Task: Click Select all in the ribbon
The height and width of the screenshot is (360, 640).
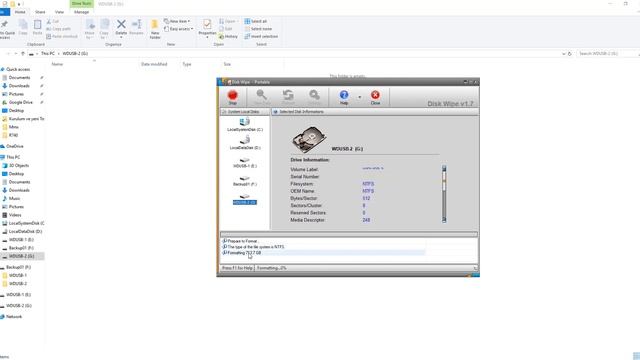Action: [x=256, y=21]
